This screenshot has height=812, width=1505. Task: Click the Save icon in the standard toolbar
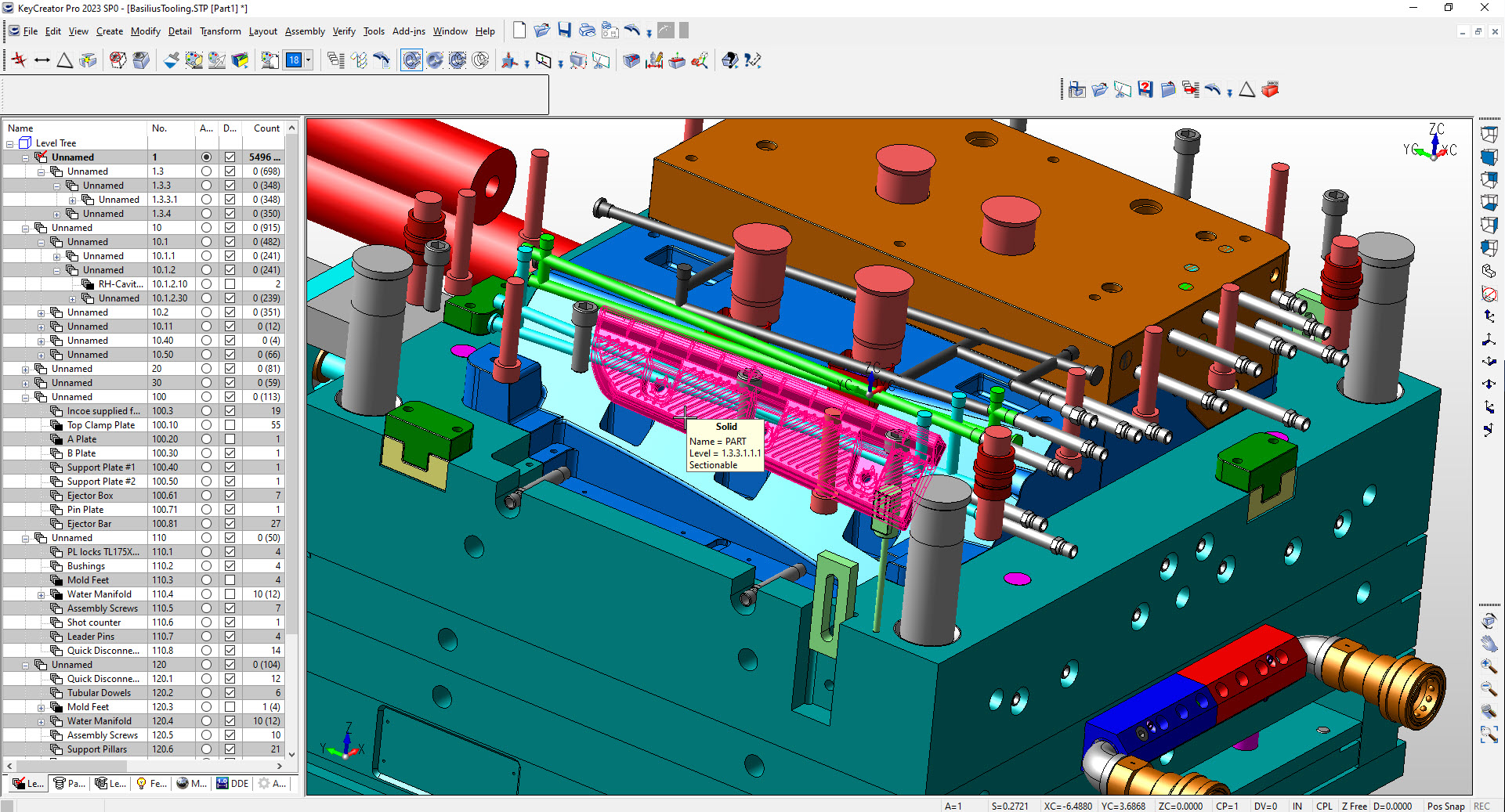[564, 30]
